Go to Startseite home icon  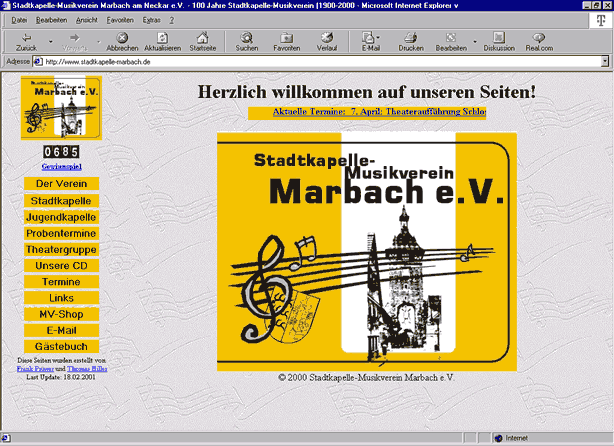pos(202,38)
